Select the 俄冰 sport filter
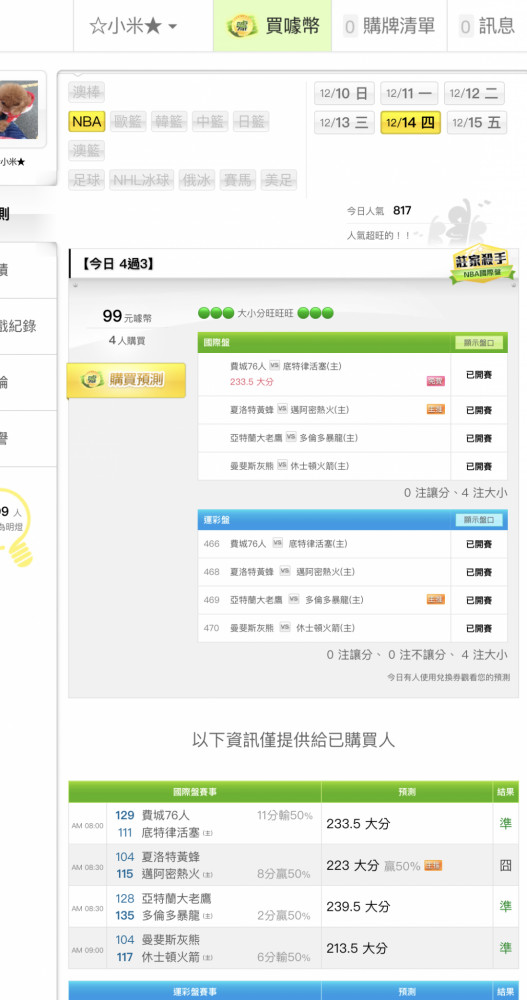The height and width of the screenshot is (1000, 527). coord(197,180)
